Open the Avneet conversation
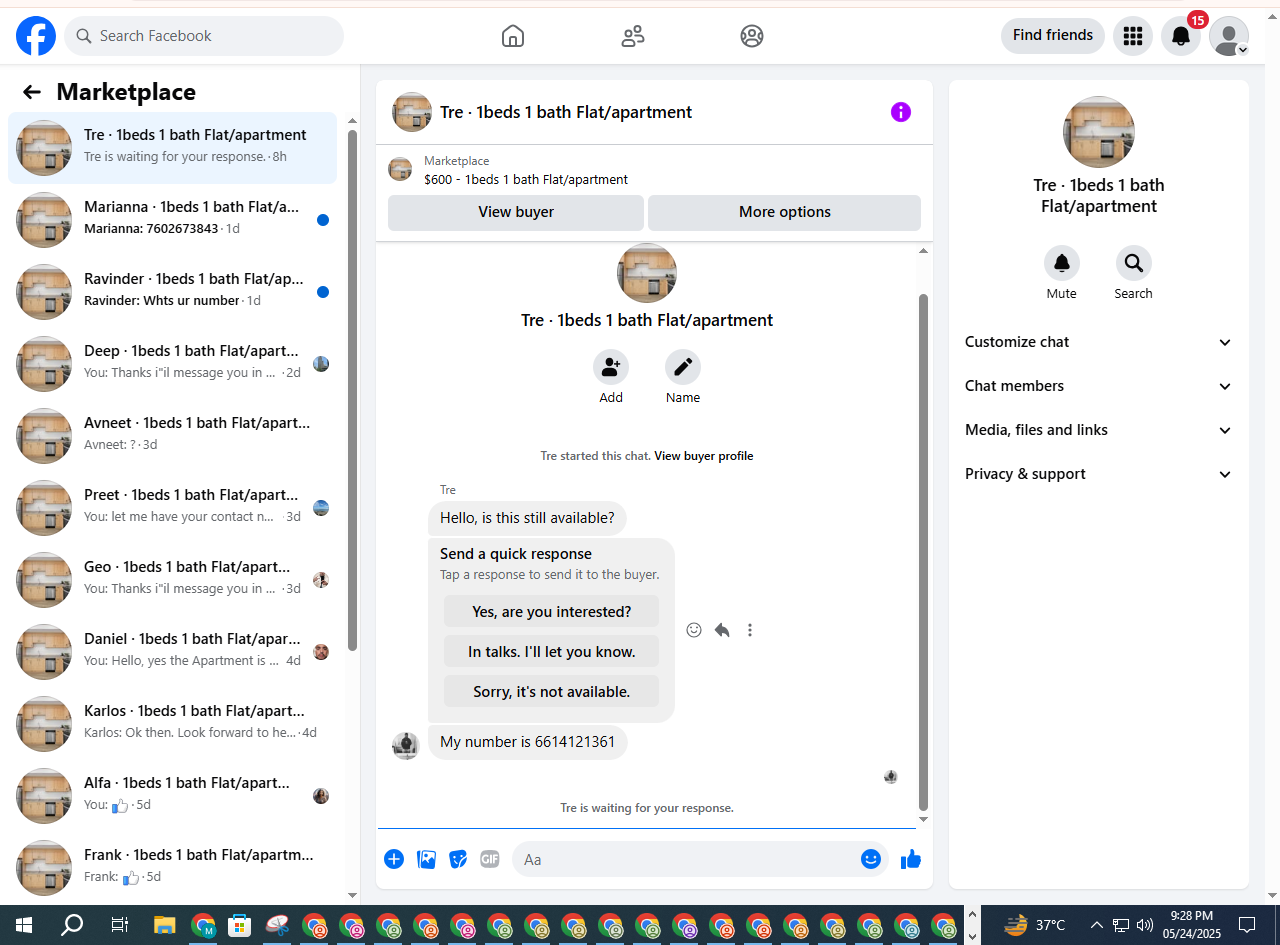Screen dimensions: 1280x945 pyautogui.click(x=173, y=436)
